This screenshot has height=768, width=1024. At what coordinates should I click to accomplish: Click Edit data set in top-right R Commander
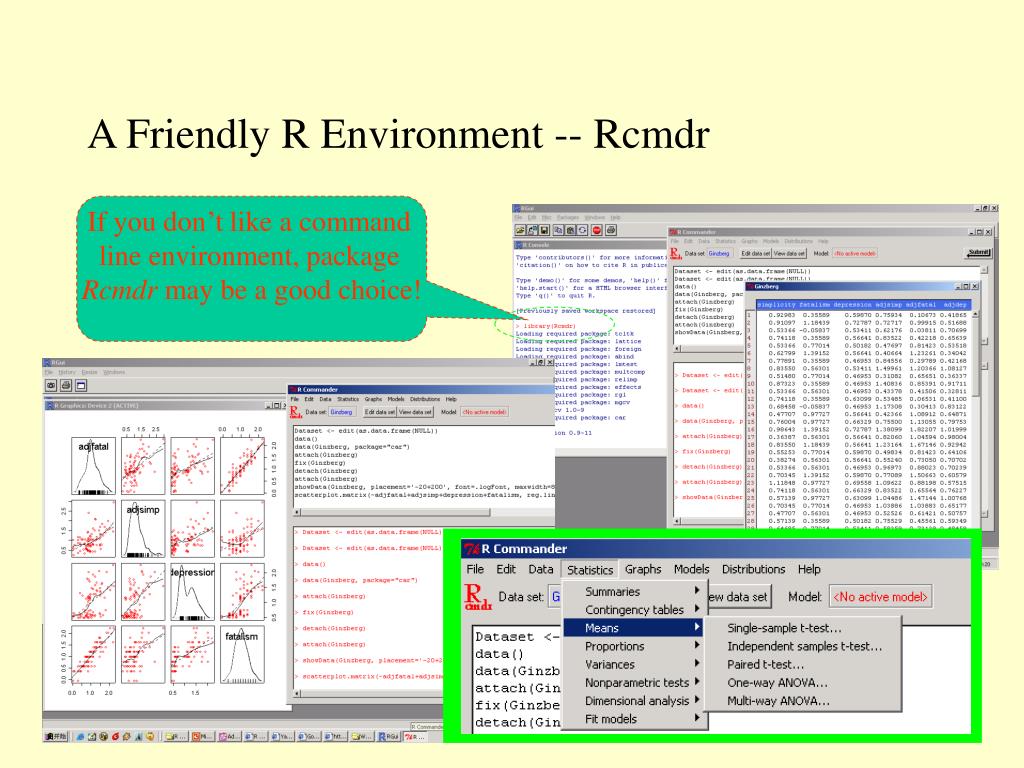[x=755, y=253]
